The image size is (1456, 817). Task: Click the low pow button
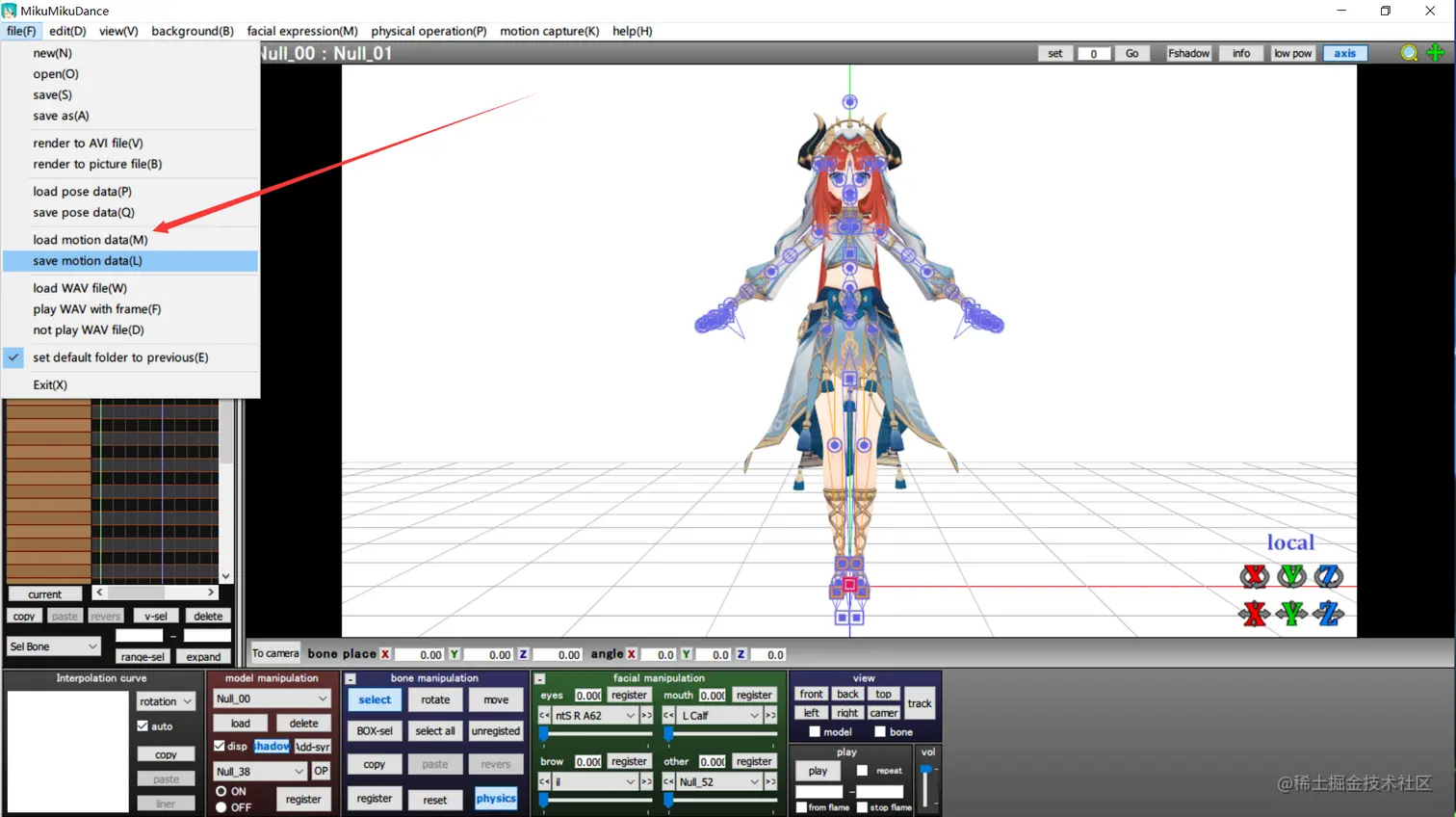(1292, 54)
